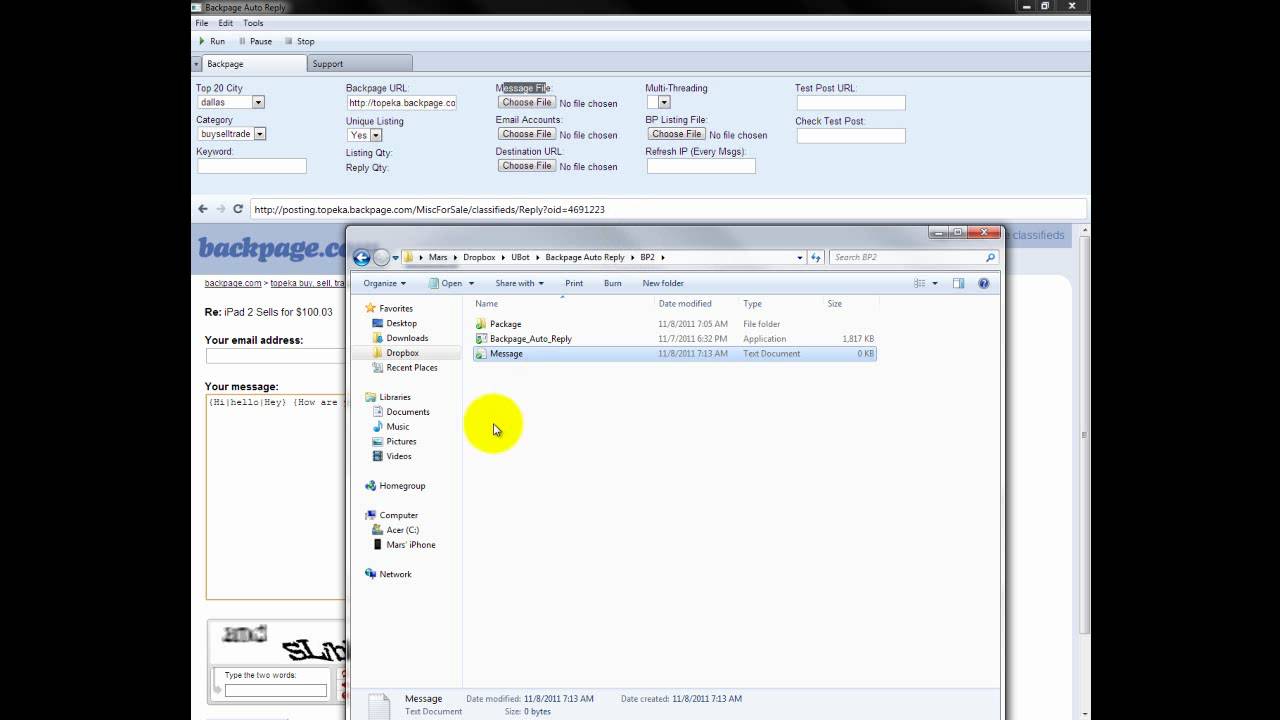
Task: Open the Organize dropdown menu
Action: coord(385,283)
